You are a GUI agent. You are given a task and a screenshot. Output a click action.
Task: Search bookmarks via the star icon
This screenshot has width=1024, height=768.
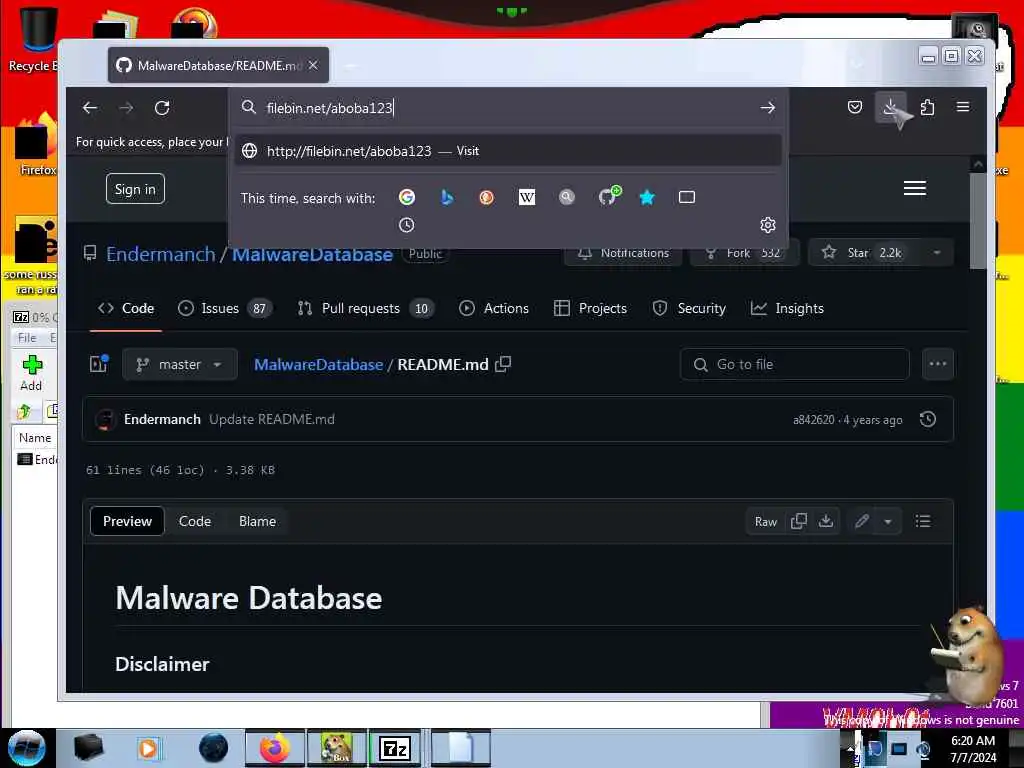click(647, 197)
